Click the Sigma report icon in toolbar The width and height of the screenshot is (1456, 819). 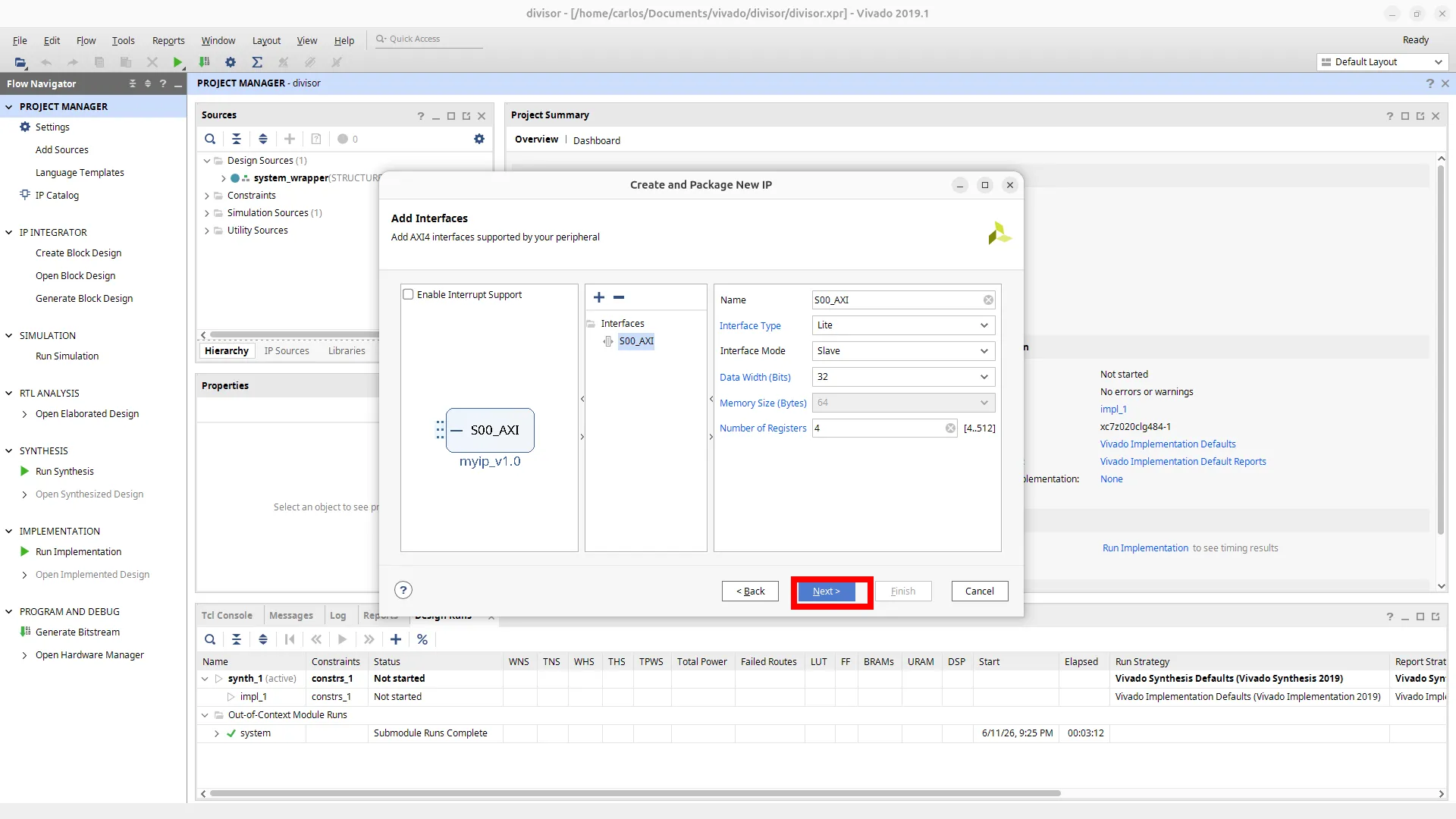257,62
